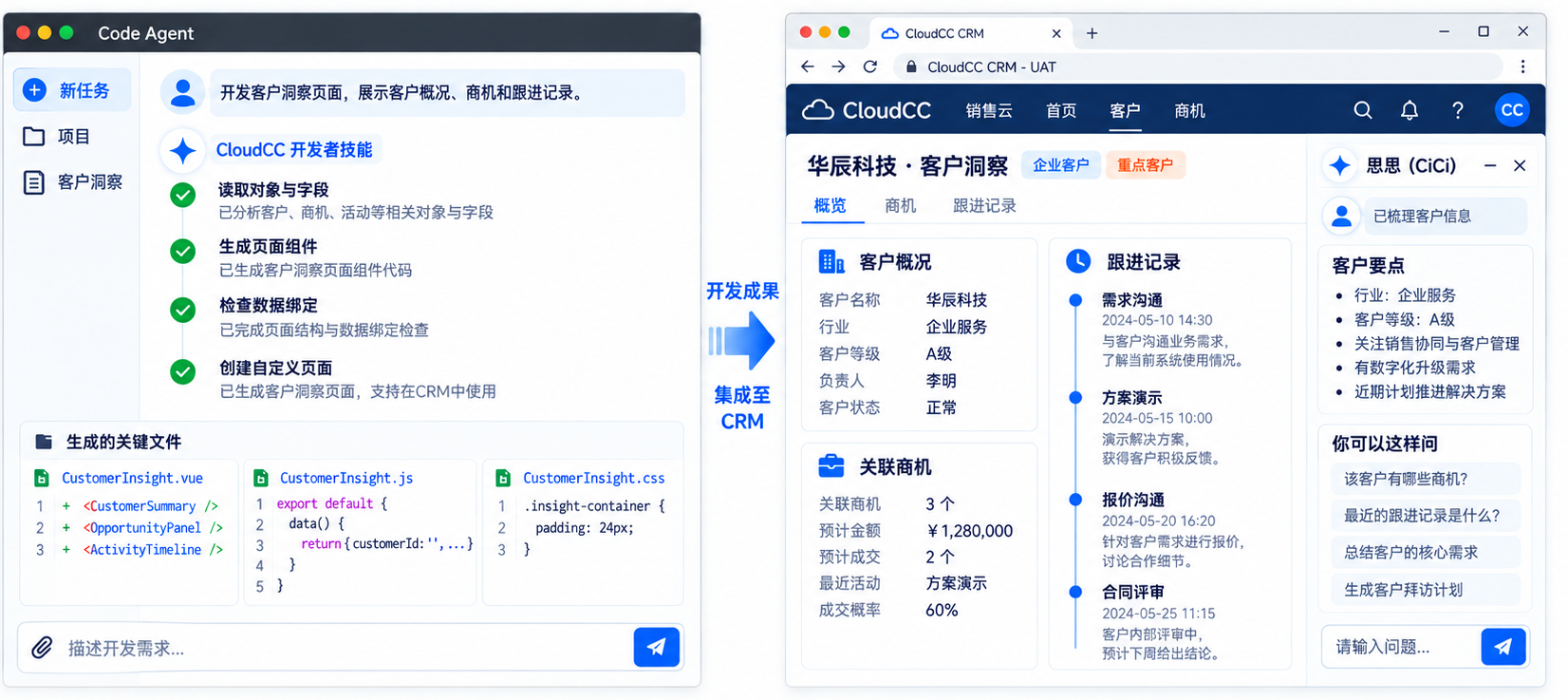
Task: Open a new browser tab
Action: coord(1092,33)
